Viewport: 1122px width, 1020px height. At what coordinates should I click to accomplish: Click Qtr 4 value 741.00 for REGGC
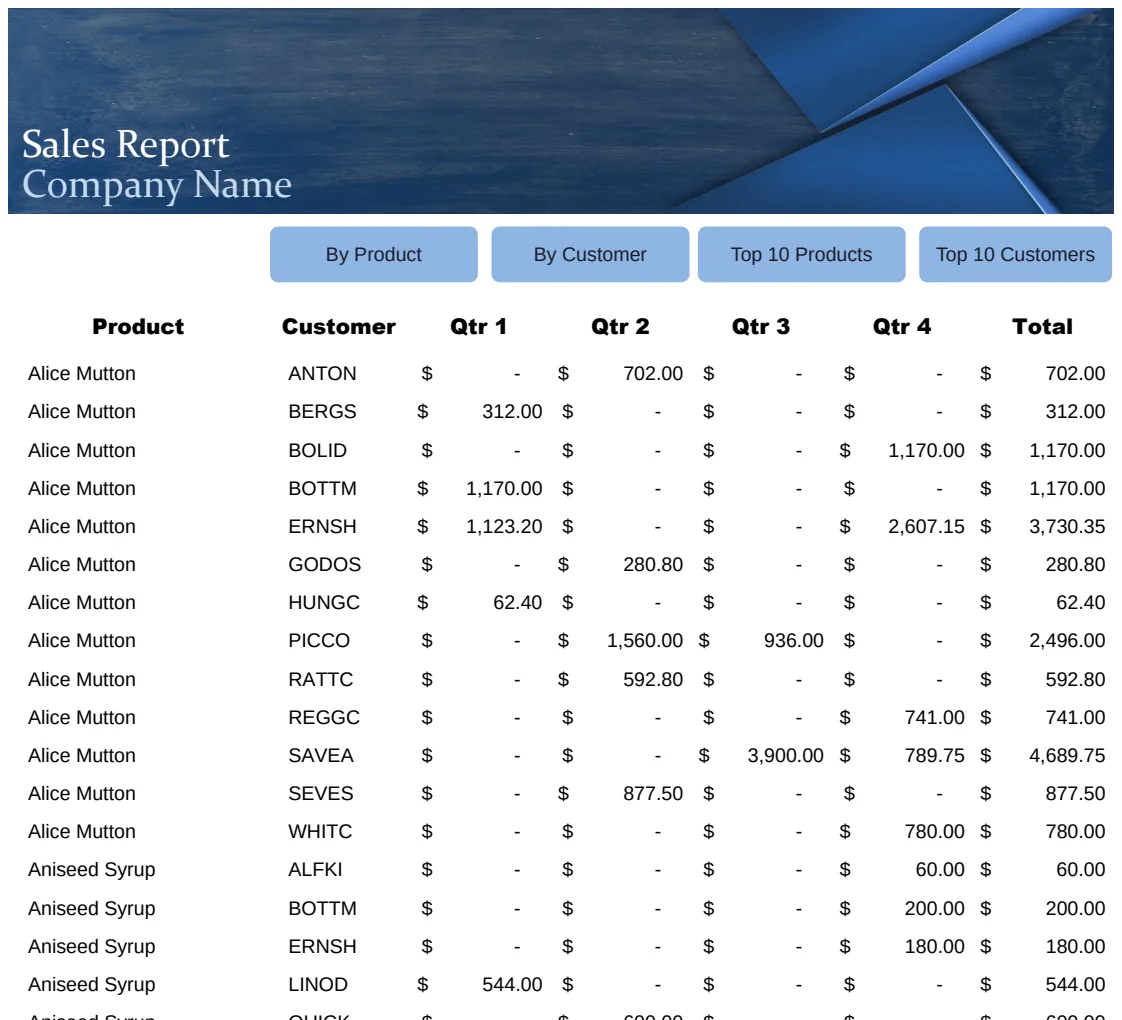935,717
